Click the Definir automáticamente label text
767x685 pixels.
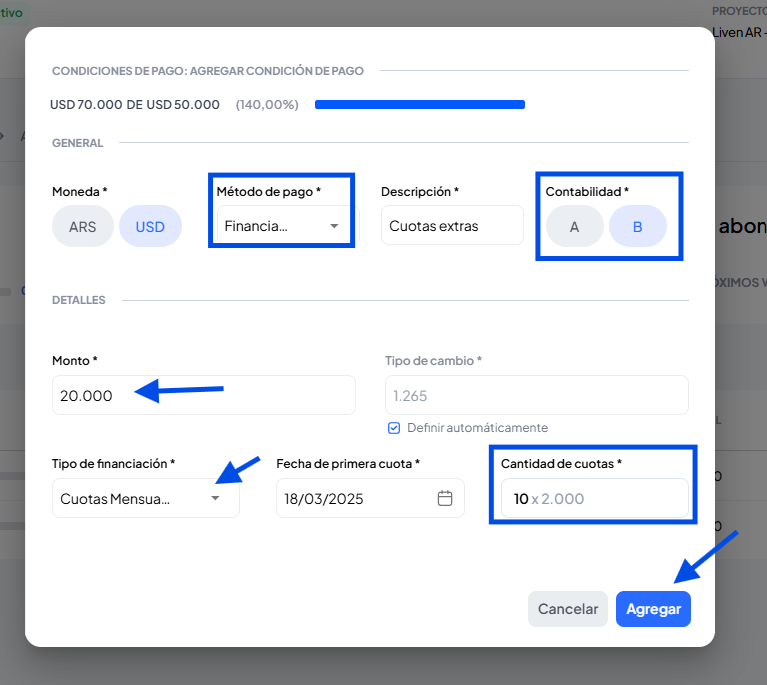coord(477,428)
